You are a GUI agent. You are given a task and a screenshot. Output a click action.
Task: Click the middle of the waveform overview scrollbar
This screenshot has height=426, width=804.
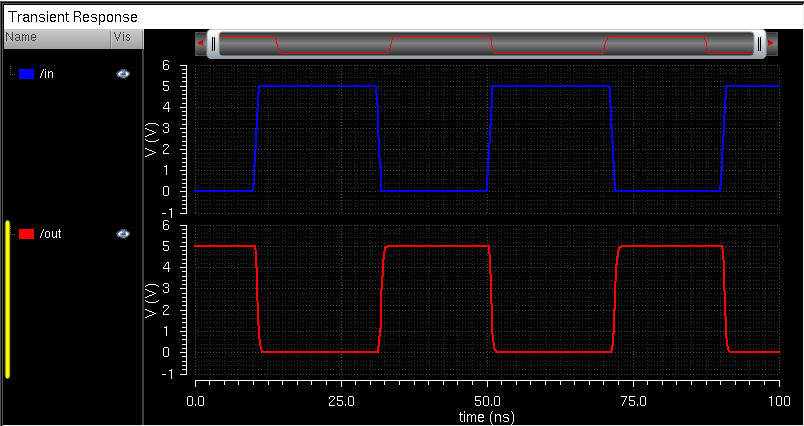click(x=486, y=44)
